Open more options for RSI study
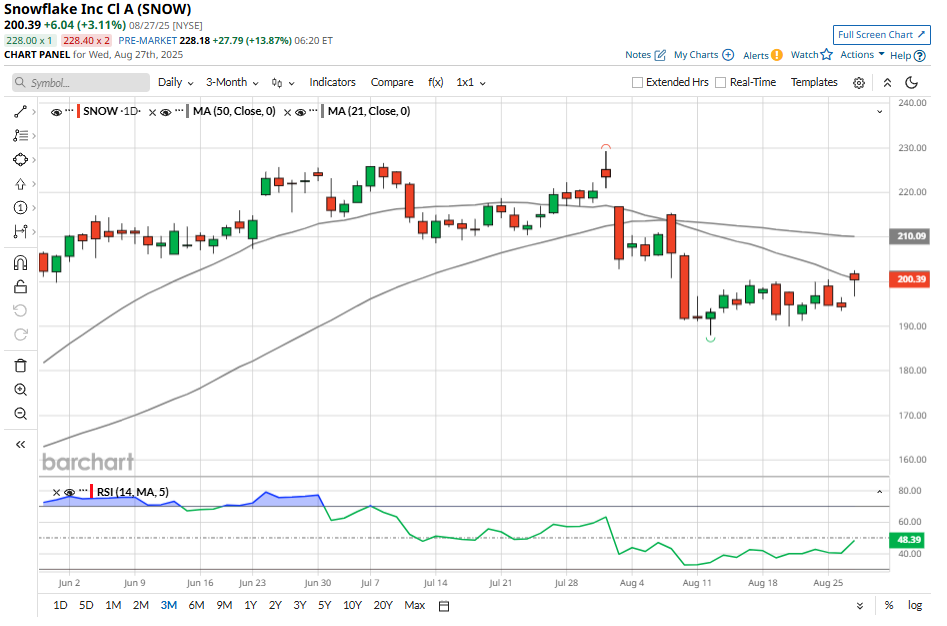Screen dimensions: 947x626 83,491
